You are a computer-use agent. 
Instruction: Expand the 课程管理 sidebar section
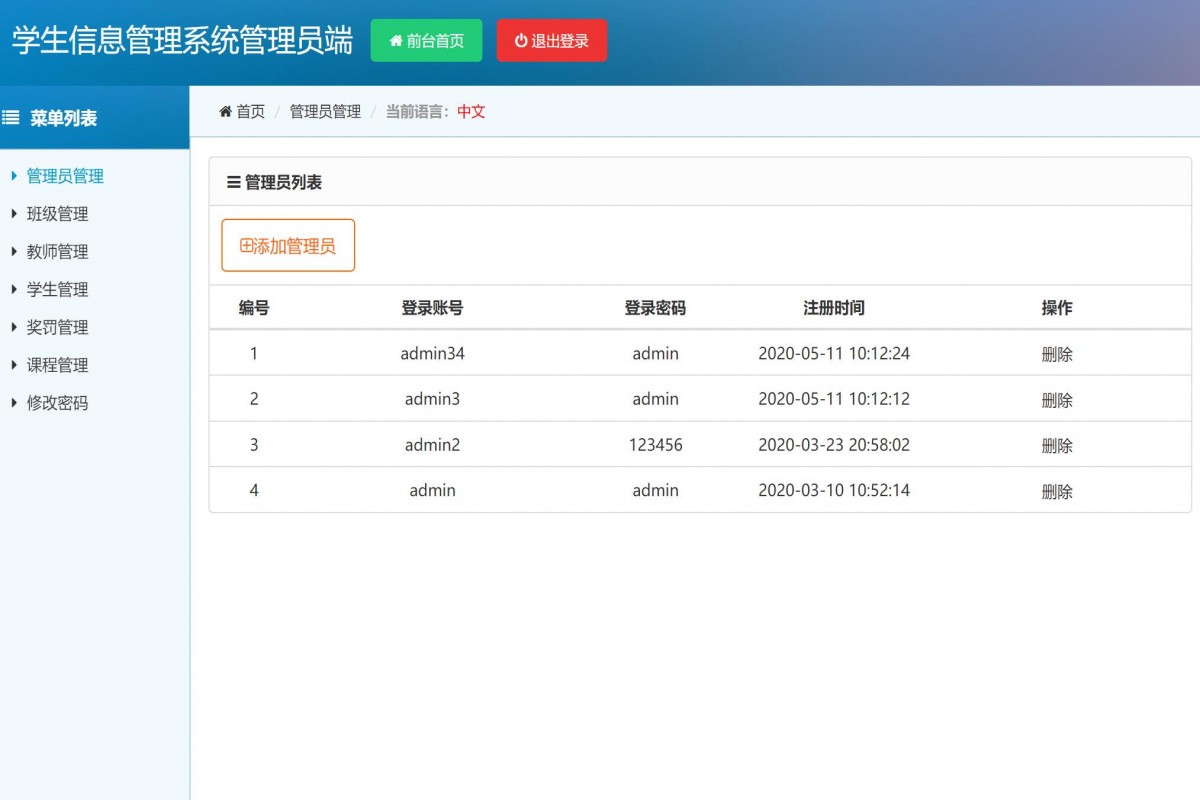pos(57,365)
